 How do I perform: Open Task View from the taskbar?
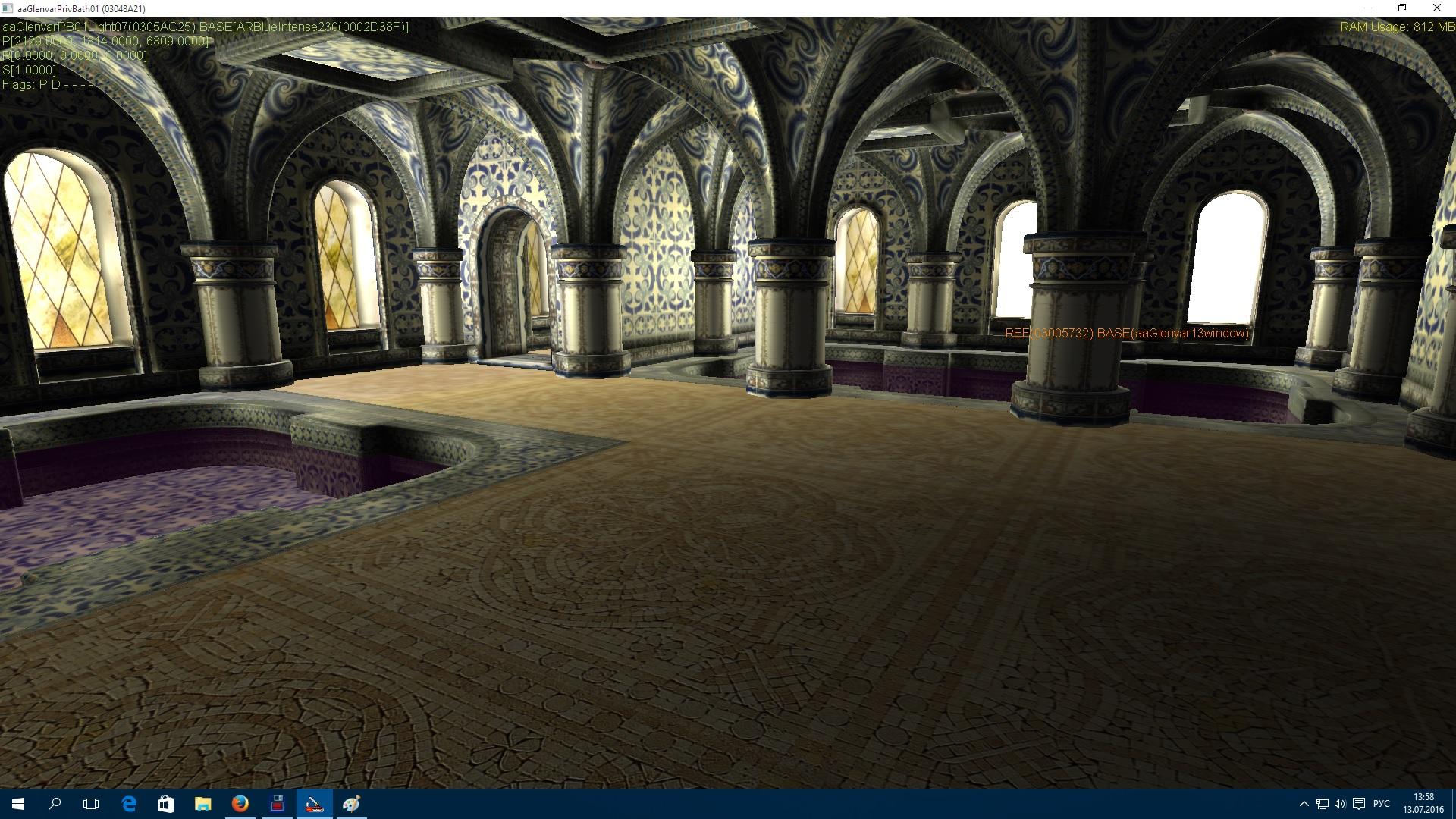click(x=91, y=804)
